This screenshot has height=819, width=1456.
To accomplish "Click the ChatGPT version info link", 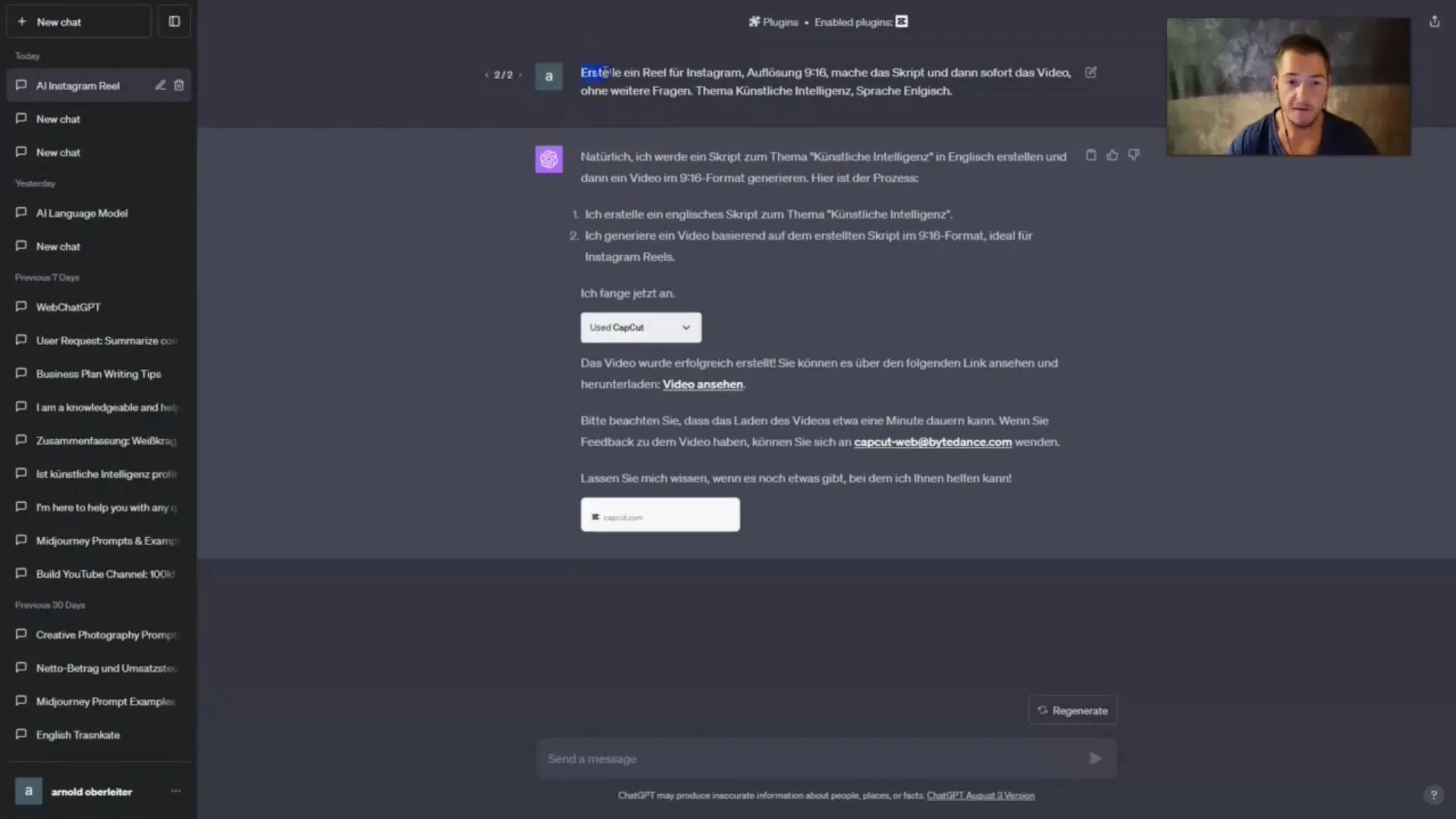I will coord(980,795).
